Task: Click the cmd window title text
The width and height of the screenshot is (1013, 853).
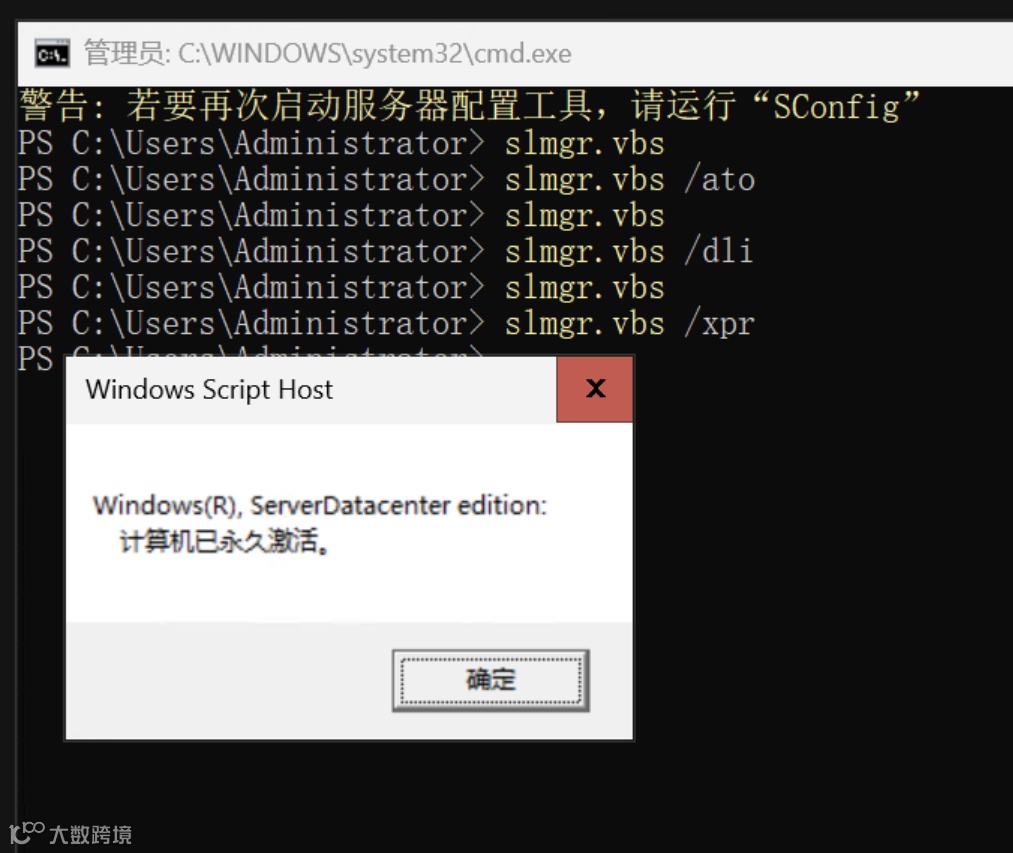Action: click(x=328, y=54)
